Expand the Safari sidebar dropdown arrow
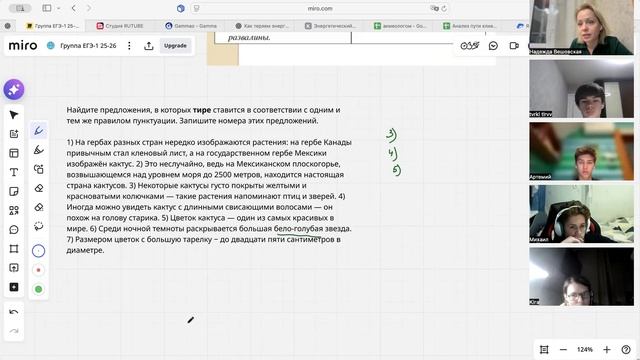Image resolution: width=640 pixels, height=360 pixels. (x=59, y=8)
